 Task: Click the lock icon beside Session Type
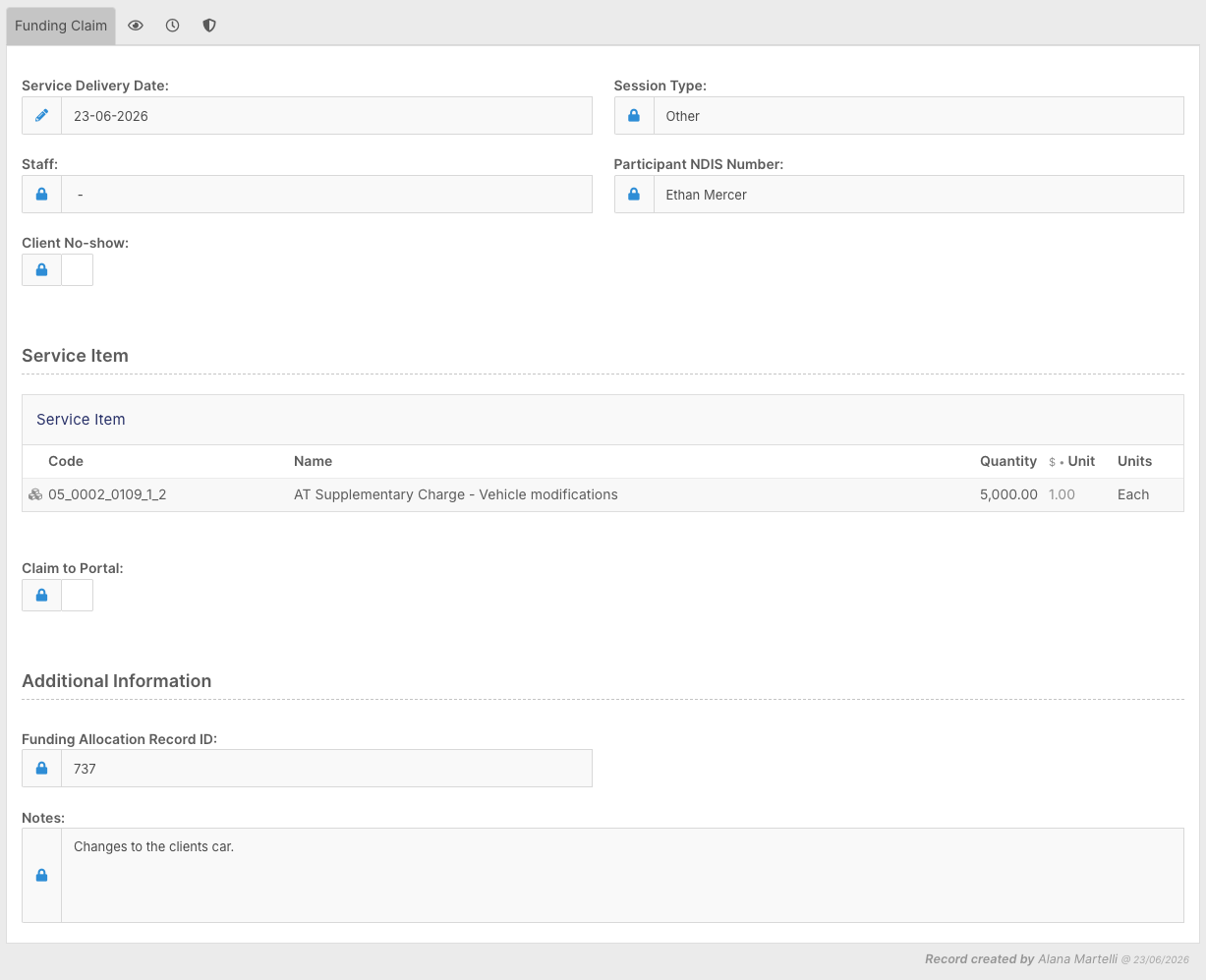(634, 116)
